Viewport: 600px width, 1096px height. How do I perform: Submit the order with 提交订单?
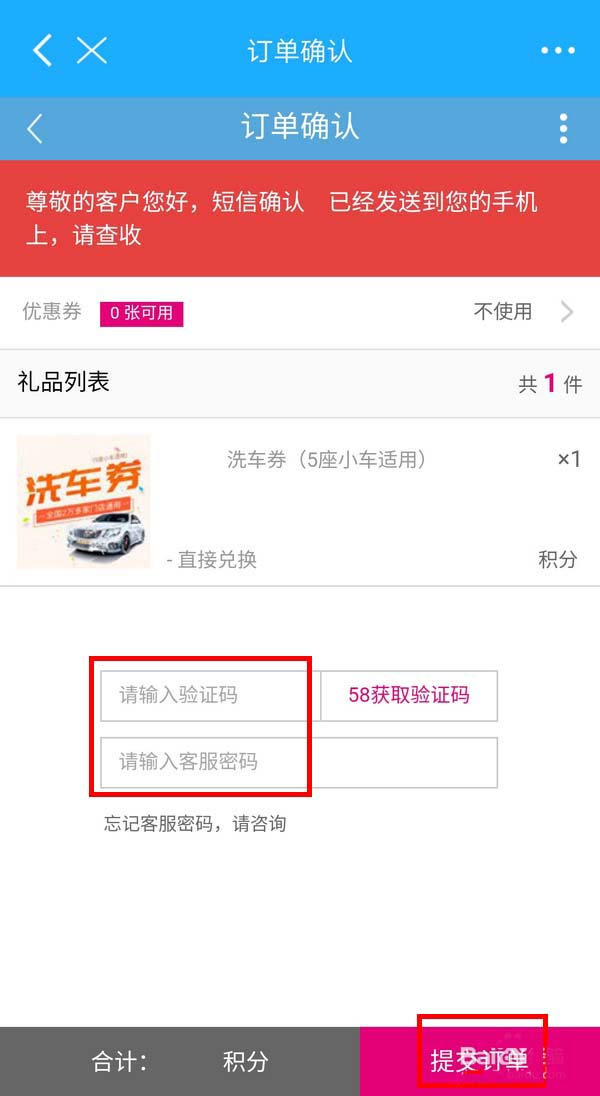(479, 1060)
